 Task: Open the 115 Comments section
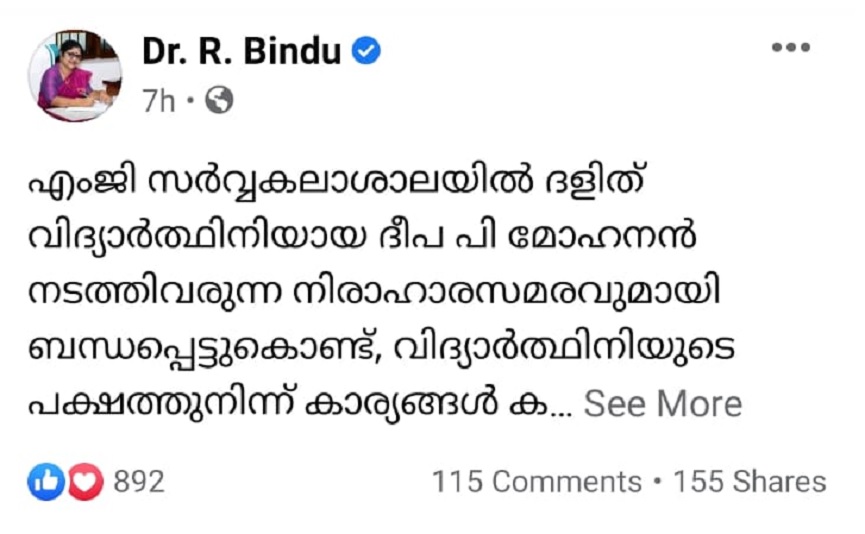(x=536, y=482)
